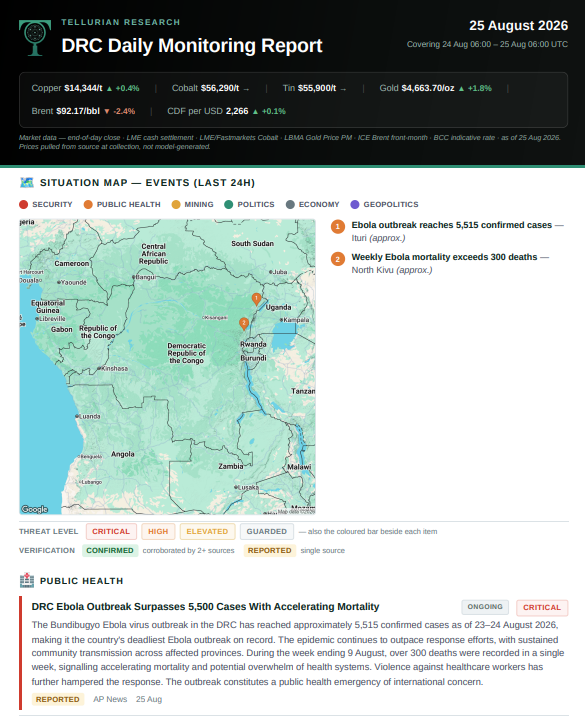Open the DRC Ebola Outbreak article headline
The width and height of the screenshot is (585, 727).
pyautogui.click(x=205, y=606)
